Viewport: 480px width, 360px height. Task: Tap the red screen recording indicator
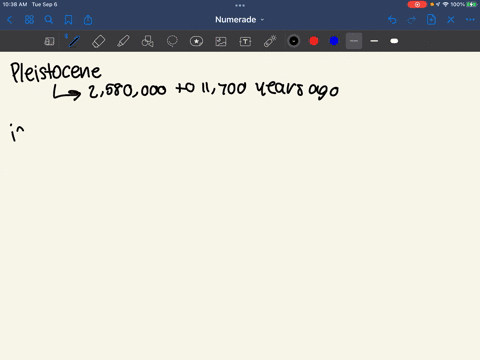(x=417, y=4)
